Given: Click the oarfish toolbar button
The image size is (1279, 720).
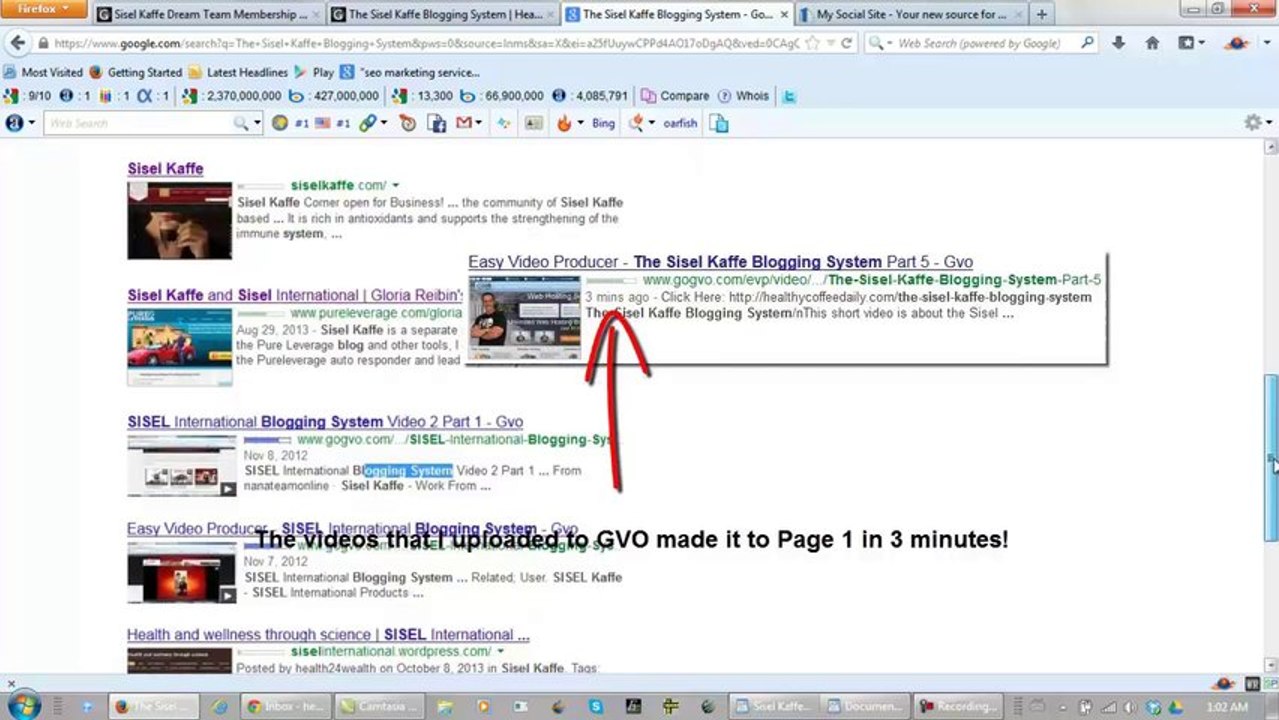Looking at the screenshot, I should tap(680, 123).
